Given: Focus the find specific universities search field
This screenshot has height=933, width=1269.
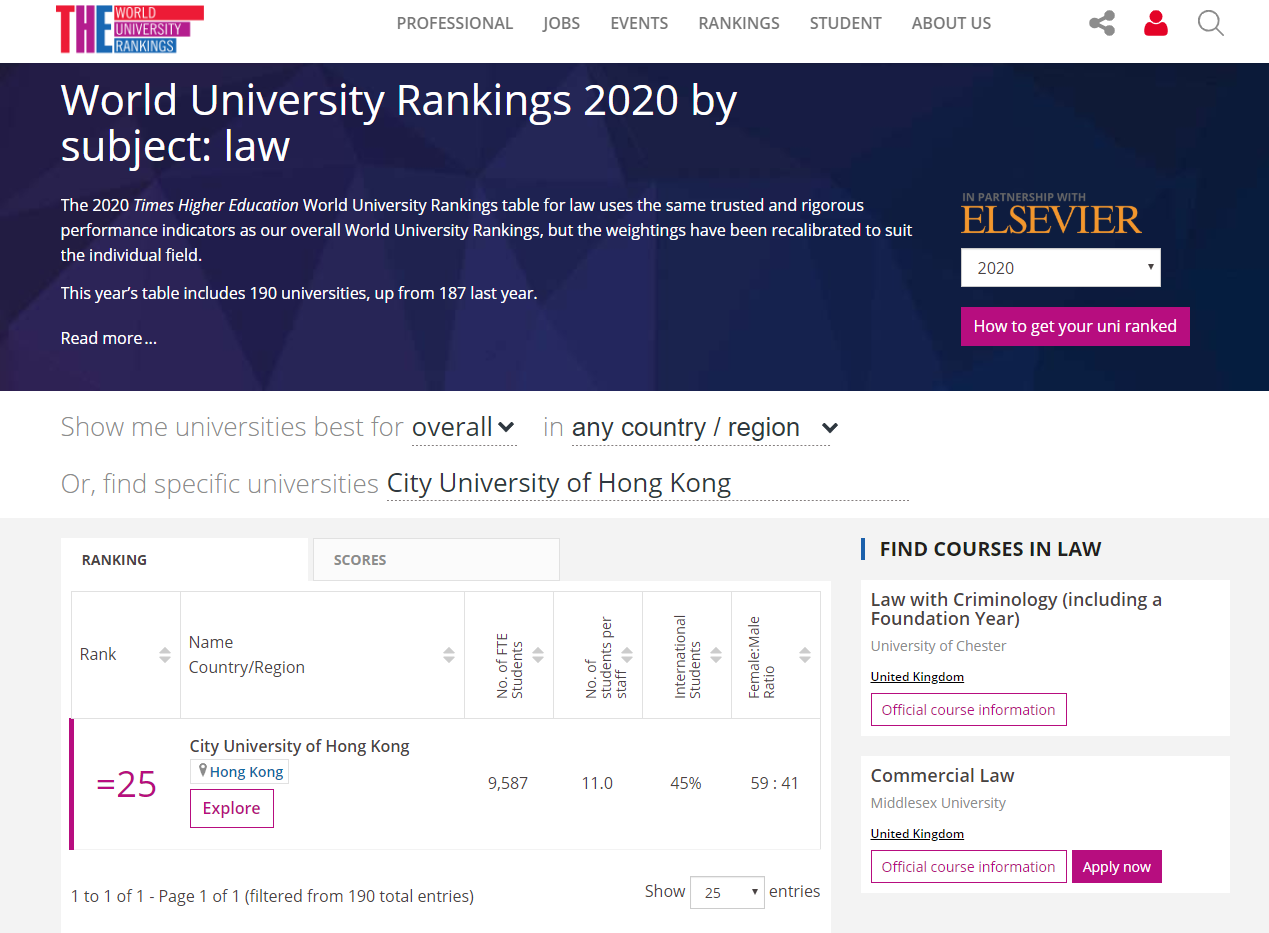Looking at the screenshot, I should pyautogui.click(x=648, y=484).
